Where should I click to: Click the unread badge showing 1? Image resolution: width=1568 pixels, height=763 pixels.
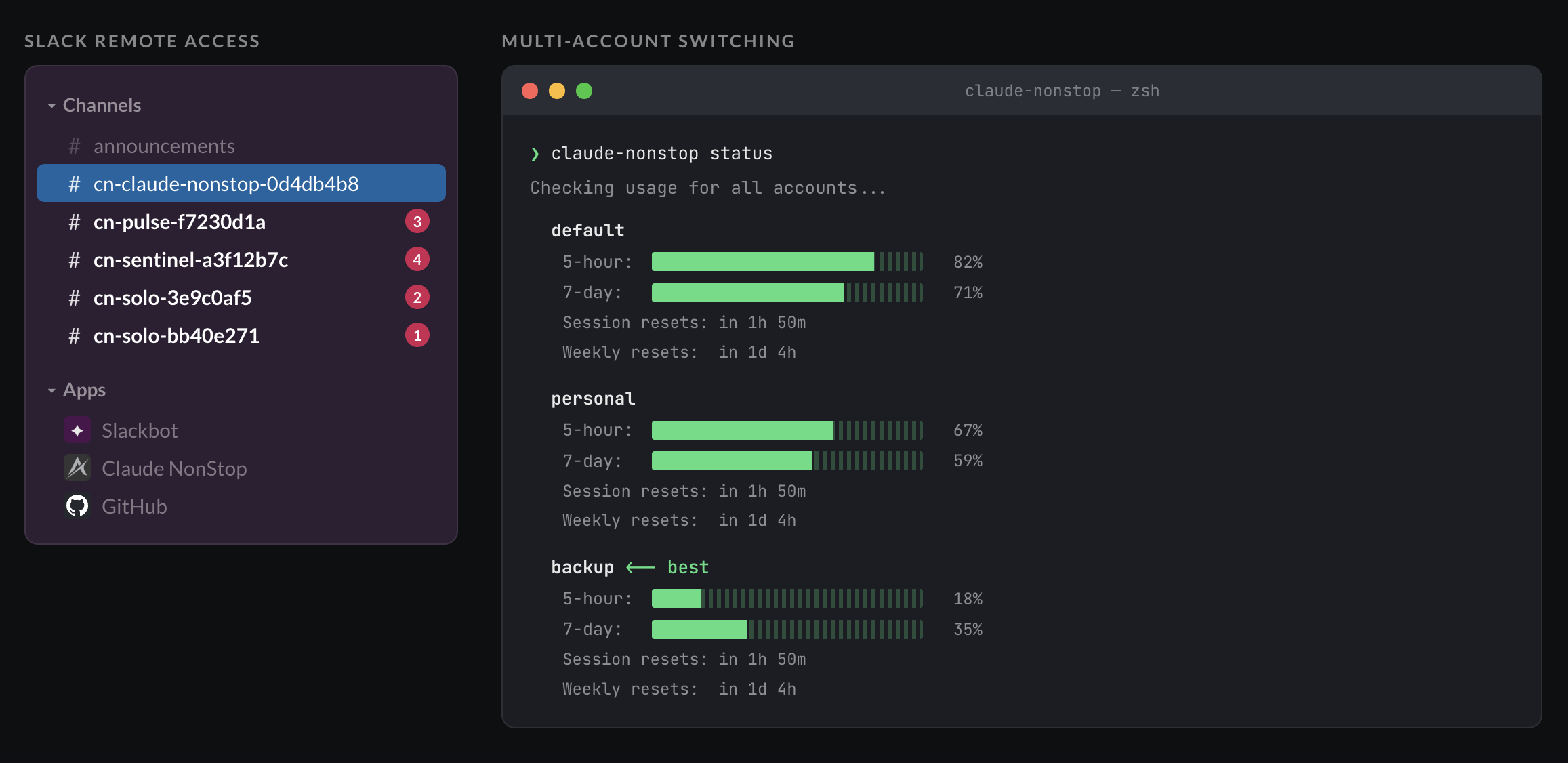(x=417, y=335)
